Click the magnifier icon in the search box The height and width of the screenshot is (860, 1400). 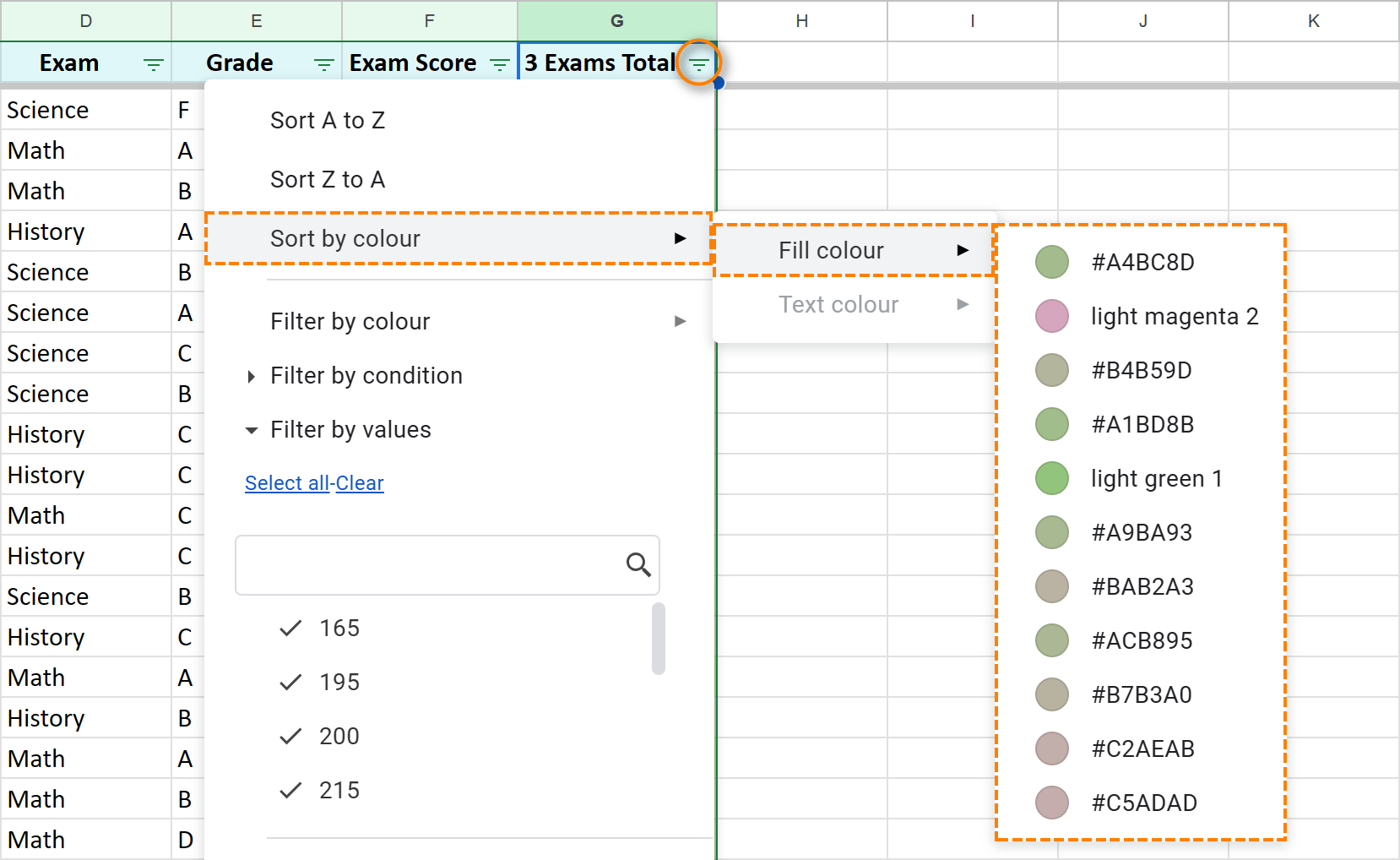[638, 565]
